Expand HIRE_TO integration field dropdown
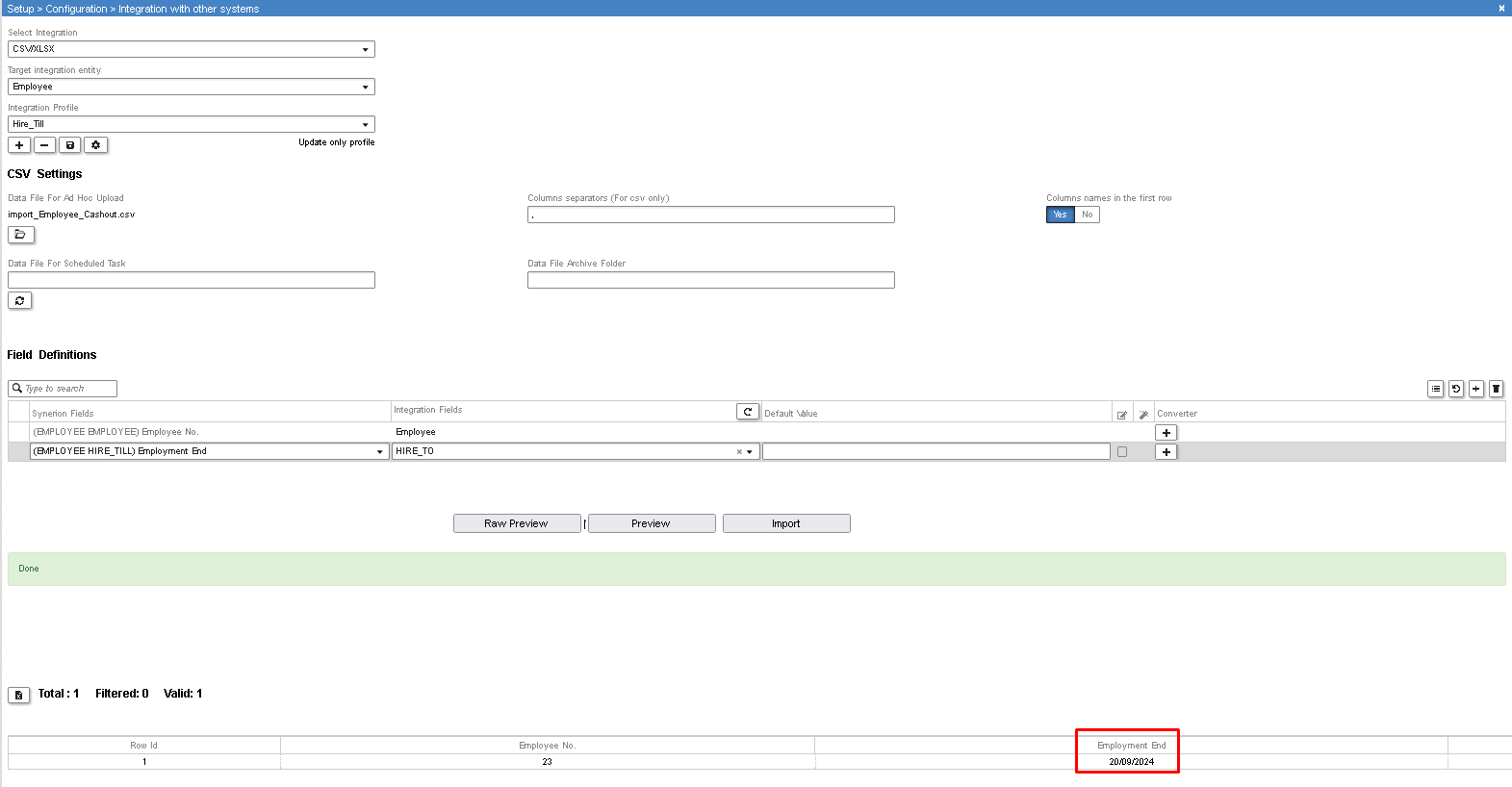 tap(750, 451)
